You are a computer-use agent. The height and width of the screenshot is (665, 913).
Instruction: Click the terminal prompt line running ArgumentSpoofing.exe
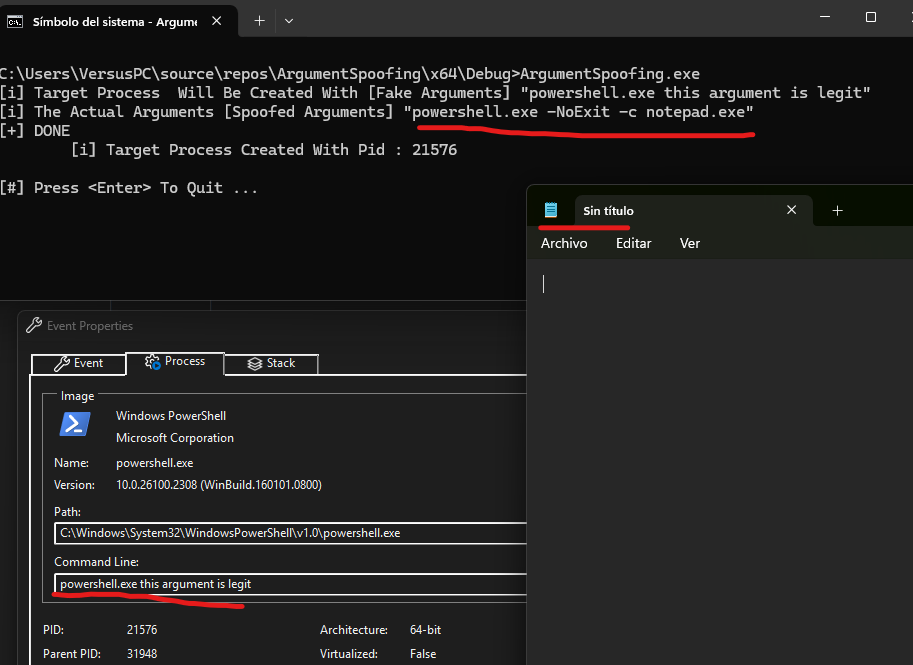(350, 74)
